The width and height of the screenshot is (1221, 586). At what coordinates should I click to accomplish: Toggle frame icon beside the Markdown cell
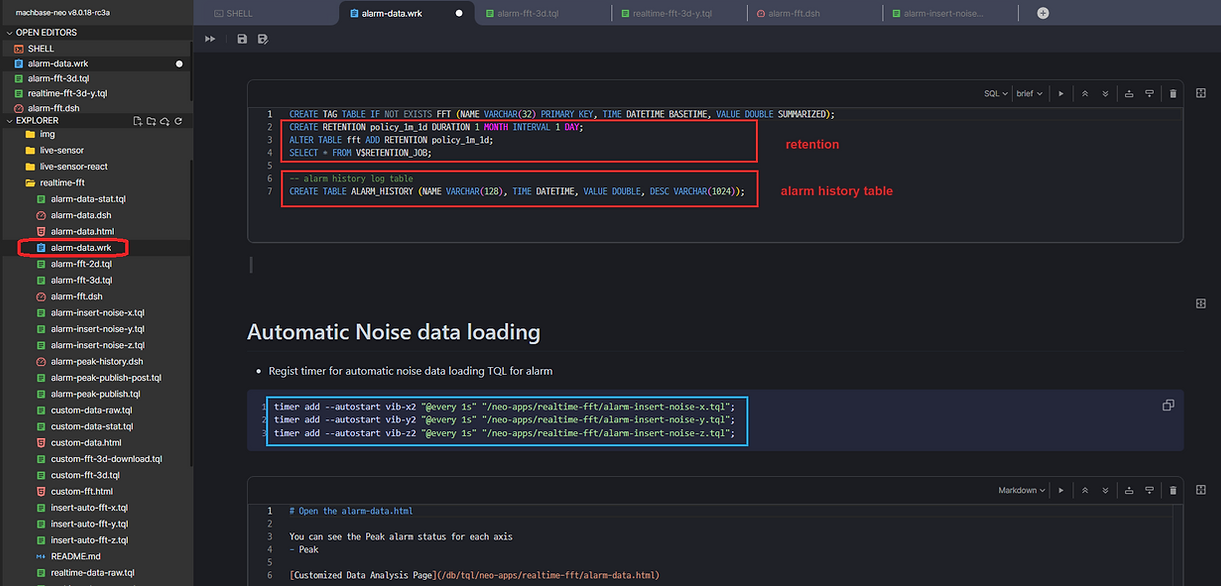click(1200, 490)
